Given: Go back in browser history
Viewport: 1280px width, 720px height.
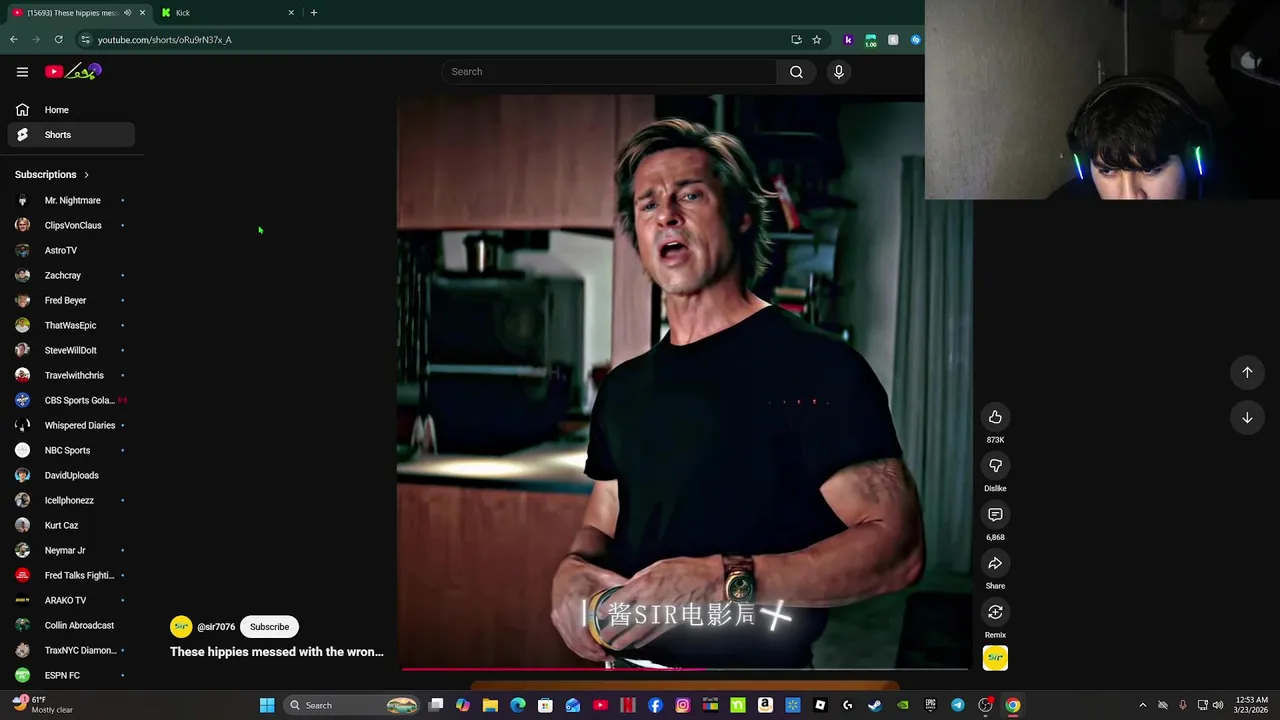Looking at the screenshot, I should (14, 40).
